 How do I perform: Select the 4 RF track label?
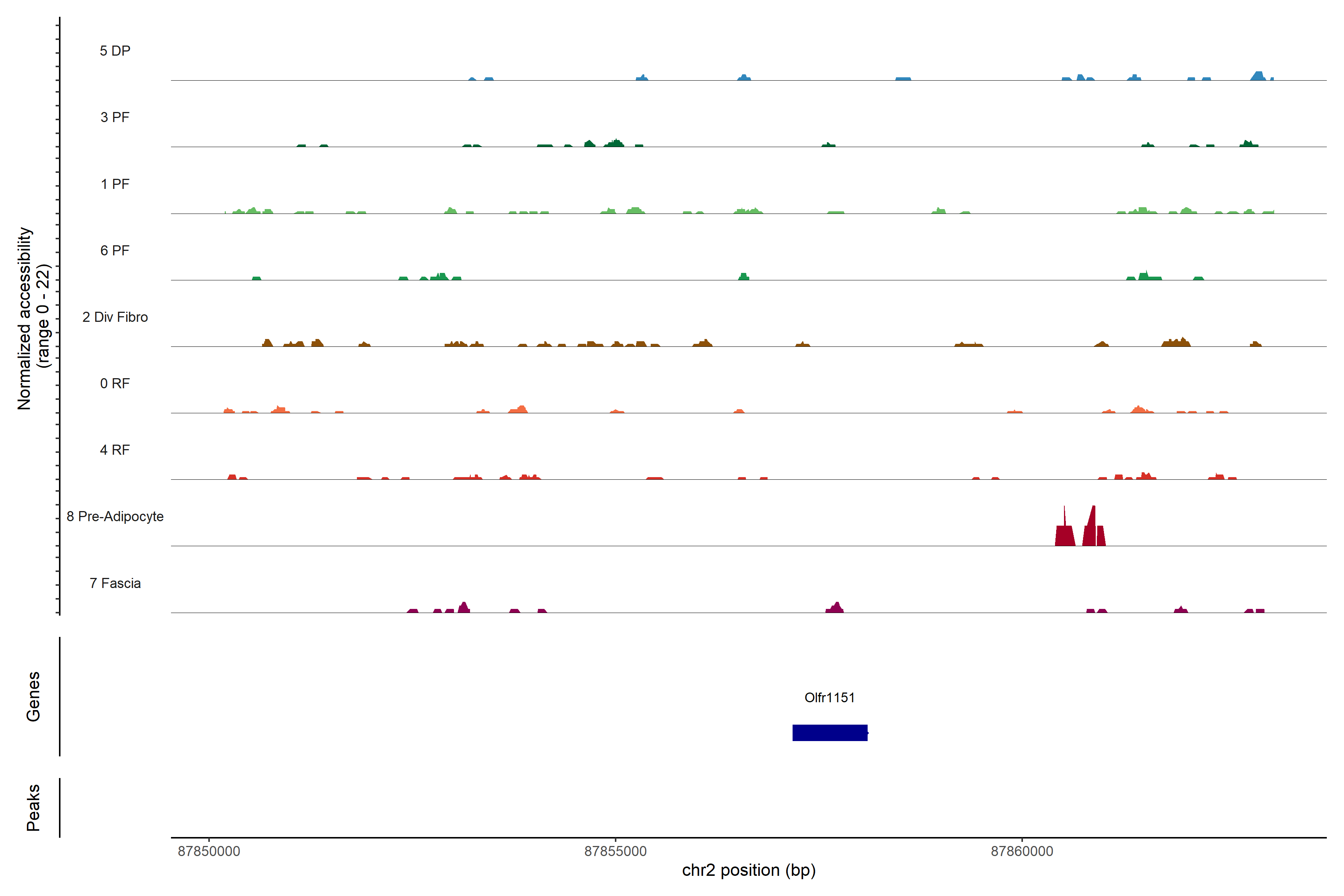pos(115,450)
